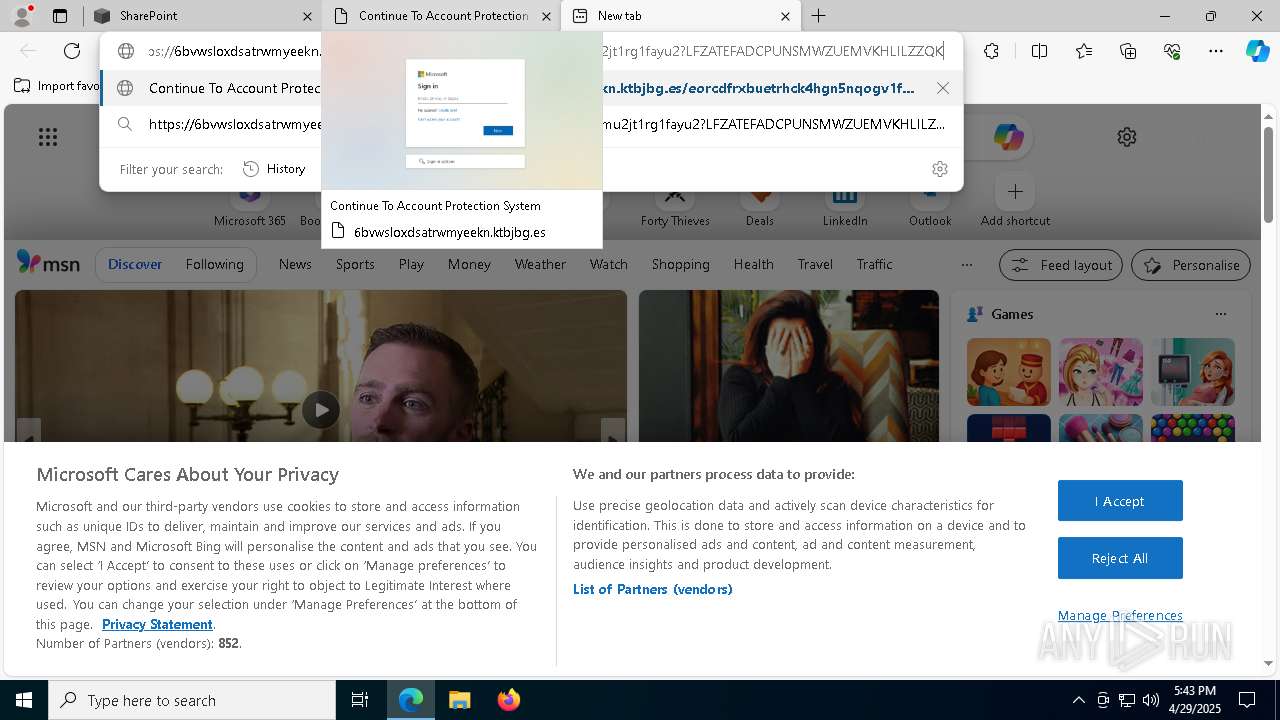Image resolution: width=1280 pixels, height=720 pixels.
Task: Click the Windows Start button
Action: coord(24,700)
